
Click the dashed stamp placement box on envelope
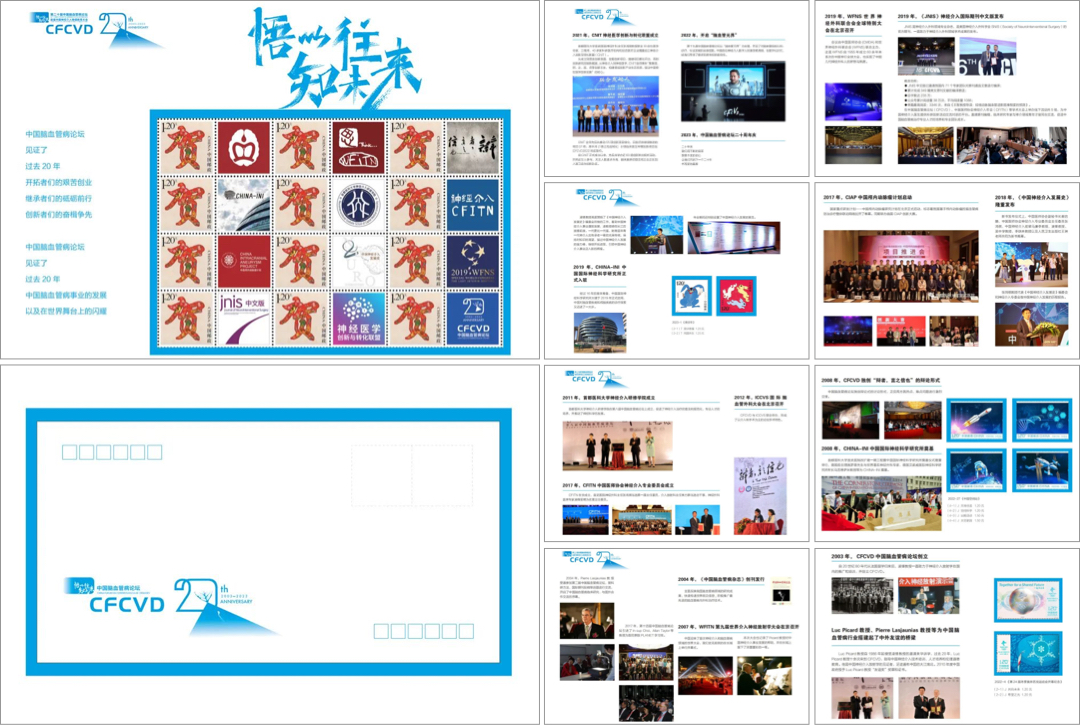coord(412,476)
